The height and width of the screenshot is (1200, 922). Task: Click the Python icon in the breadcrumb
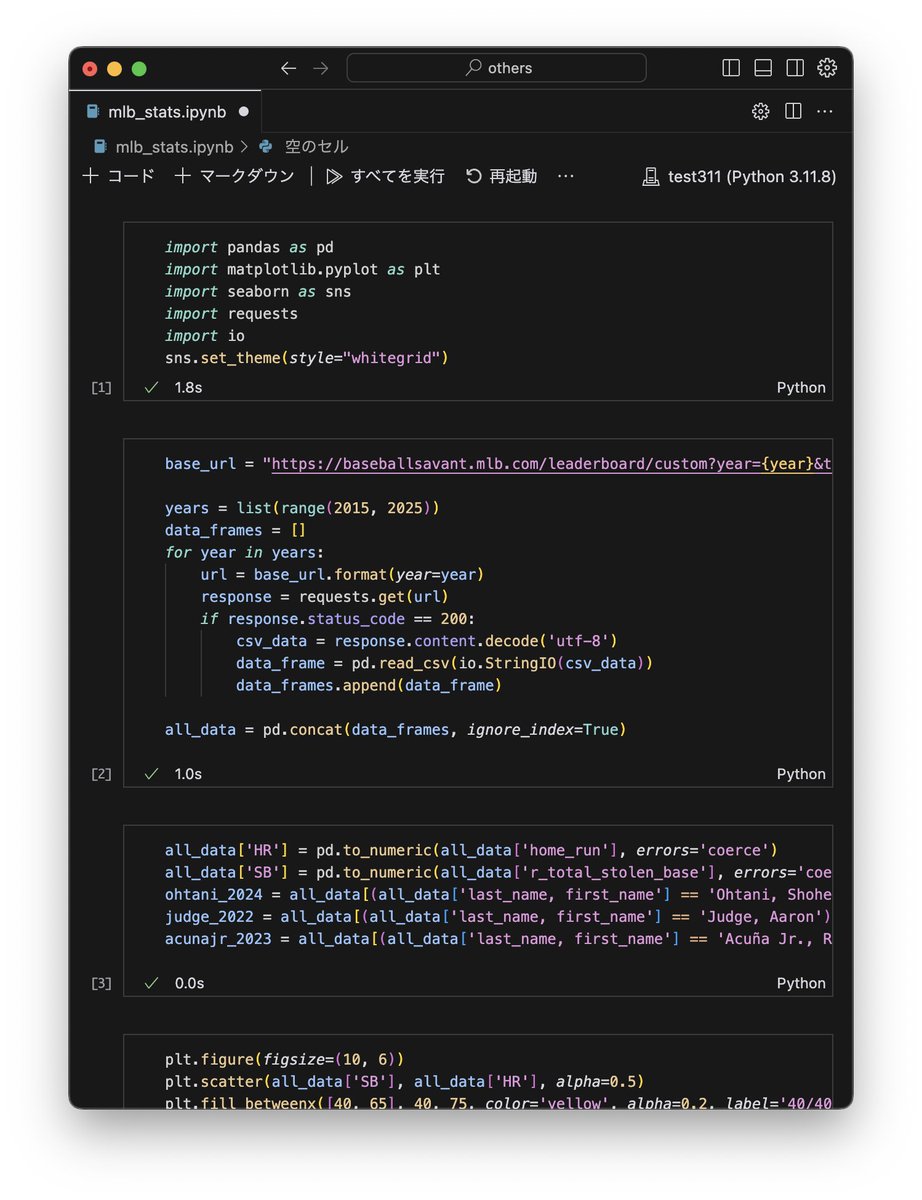click(266, 146)
